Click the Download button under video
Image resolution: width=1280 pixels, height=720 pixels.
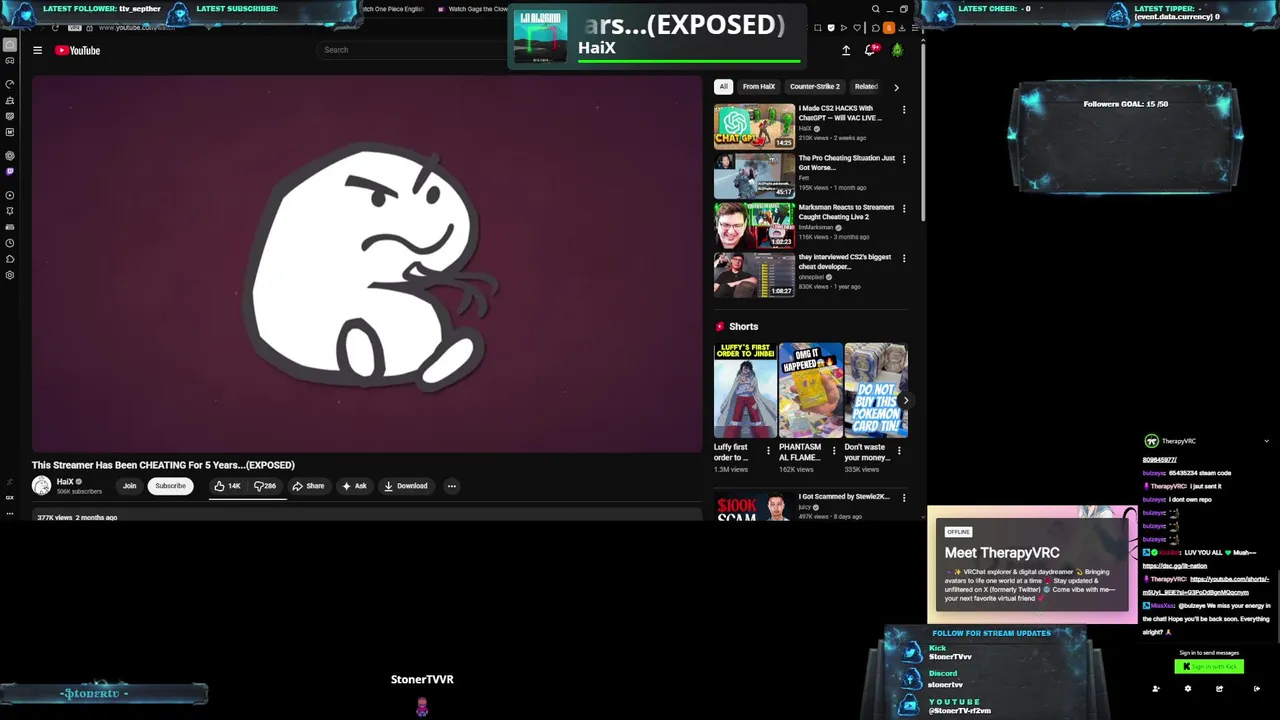click(x=405, y=486)
